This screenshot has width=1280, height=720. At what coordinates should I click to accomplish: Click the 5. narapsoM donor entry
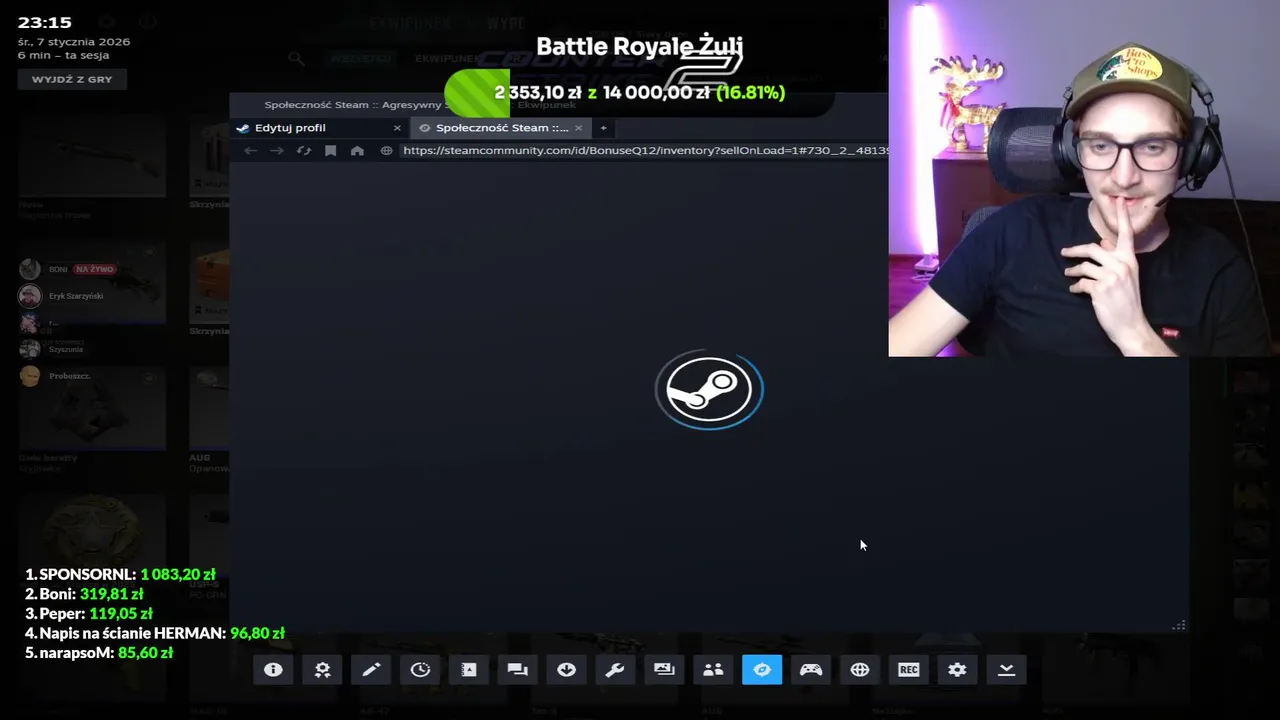pyautogui.click(x=99, y=653)
